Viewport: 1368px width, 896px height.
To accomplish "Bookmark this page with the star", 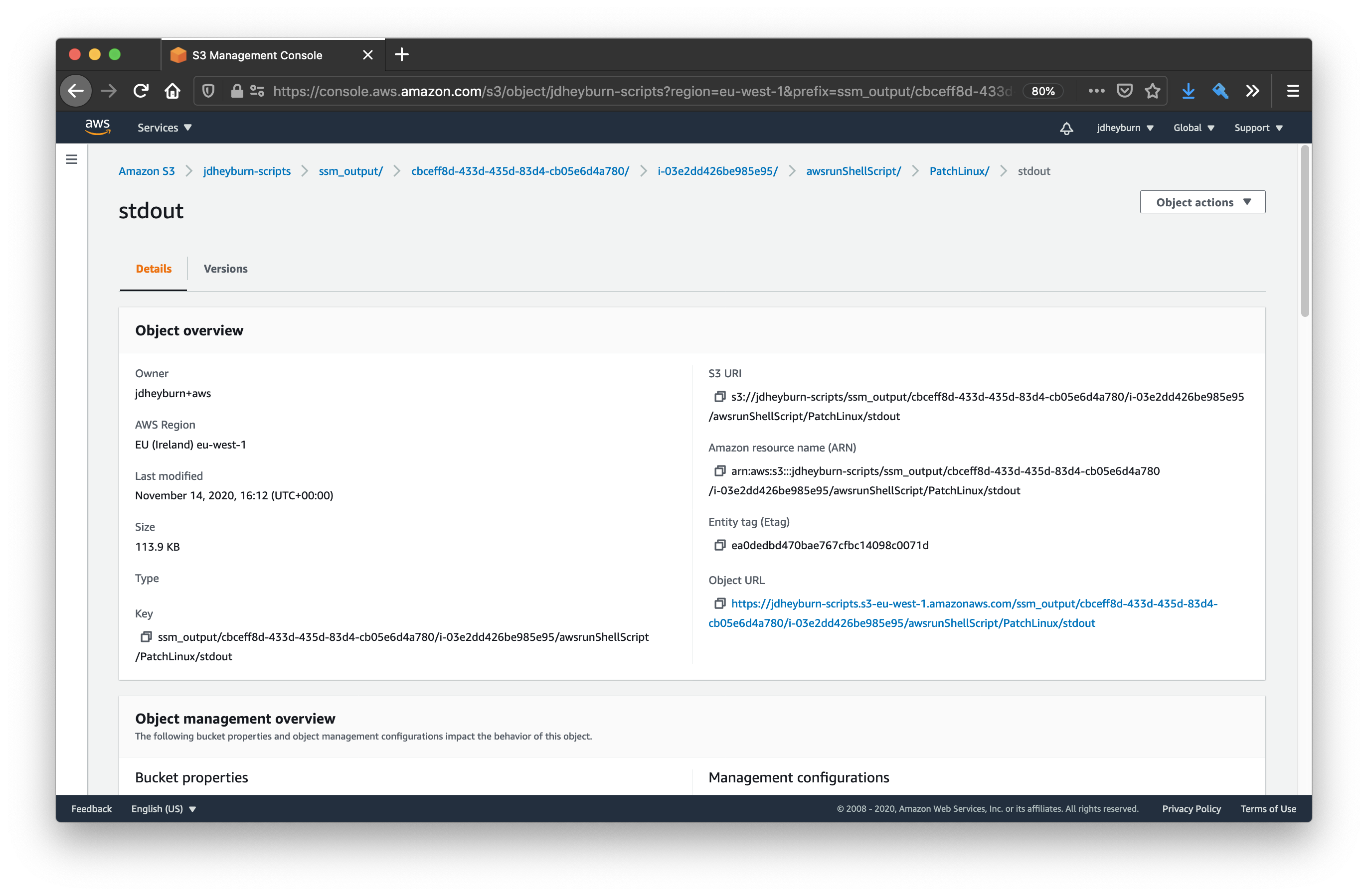I will [x=1153, y=91].
